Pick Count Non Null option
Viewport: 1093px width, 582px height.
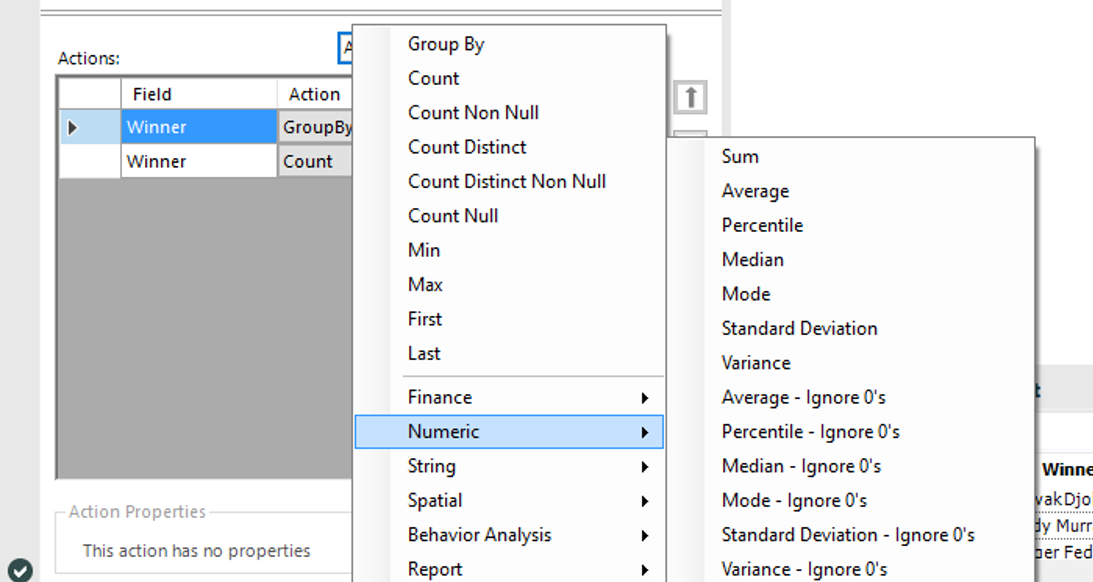(473, 113)
